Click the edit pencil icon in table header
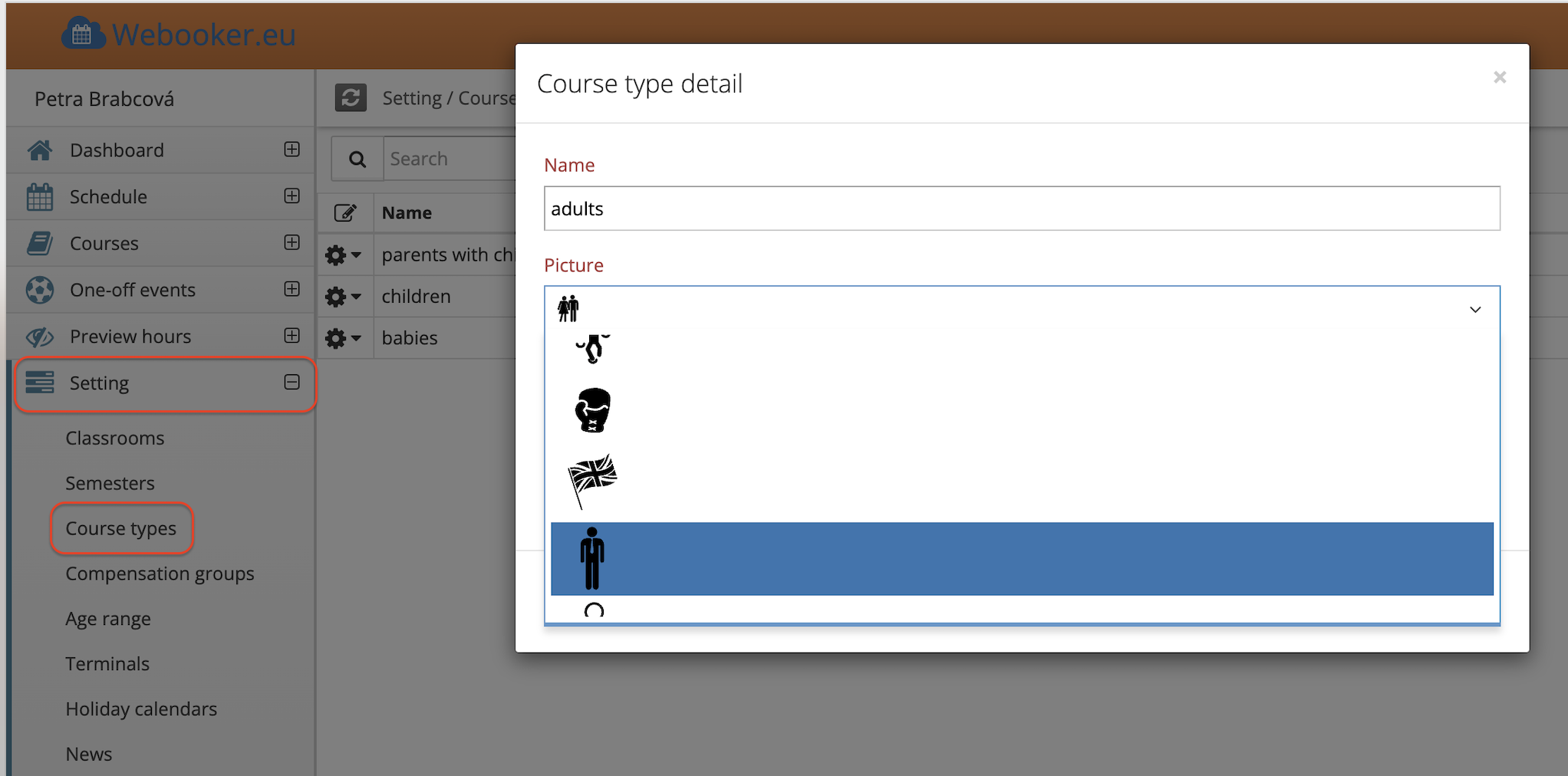This screenshot has width=1568, height=776. coord(345,212)
